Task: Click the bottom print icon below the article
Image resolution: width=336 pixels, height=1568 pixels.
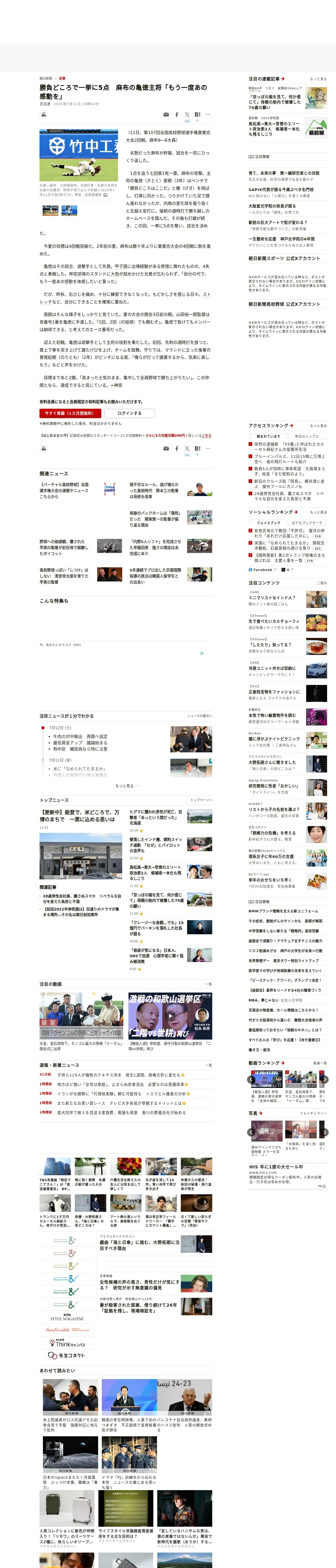Action: pos(44,449)
